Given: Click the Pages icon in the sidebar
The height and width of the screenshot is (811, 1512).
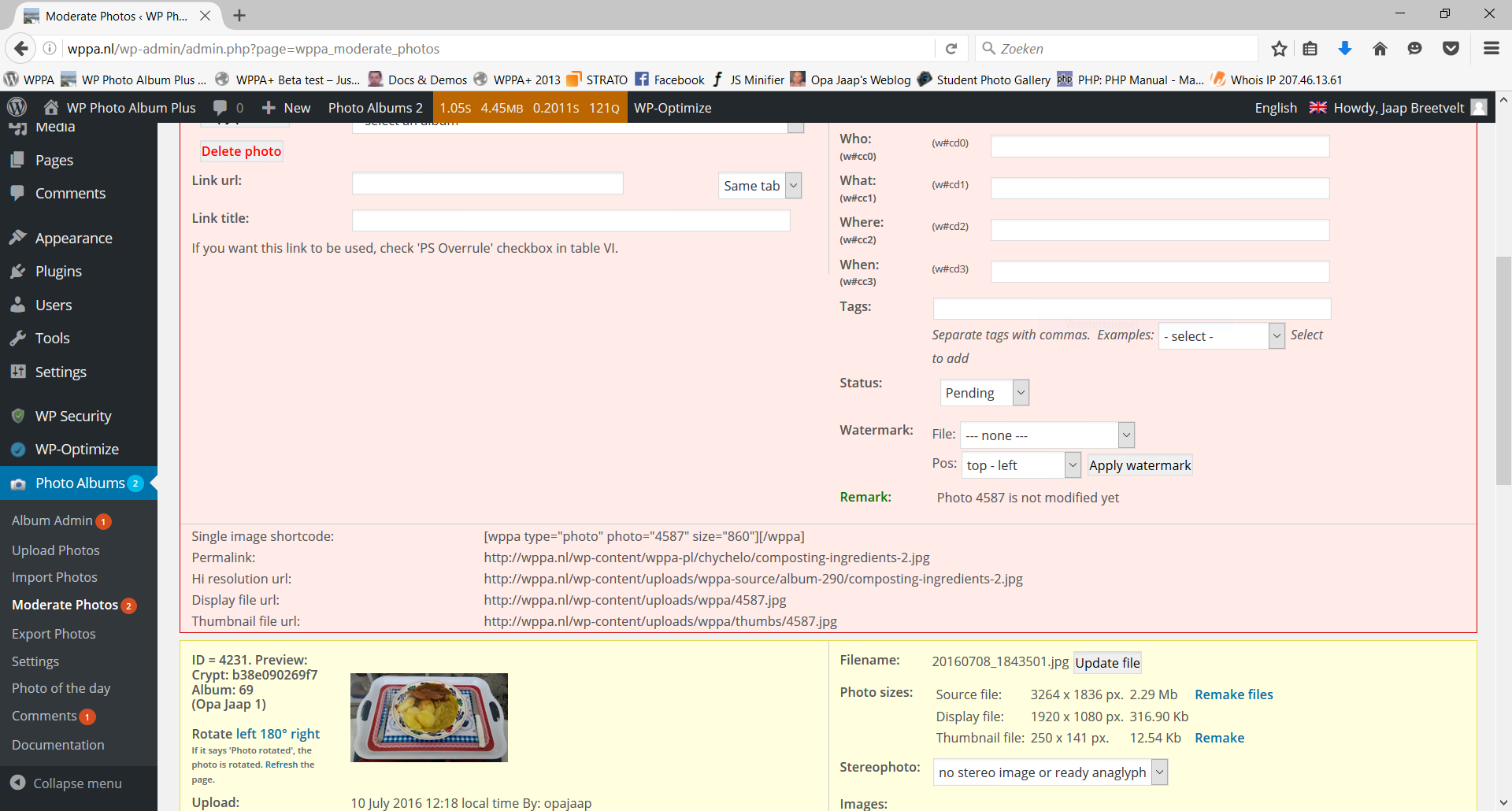Looking at the screenshot, I should coord(19,160).
